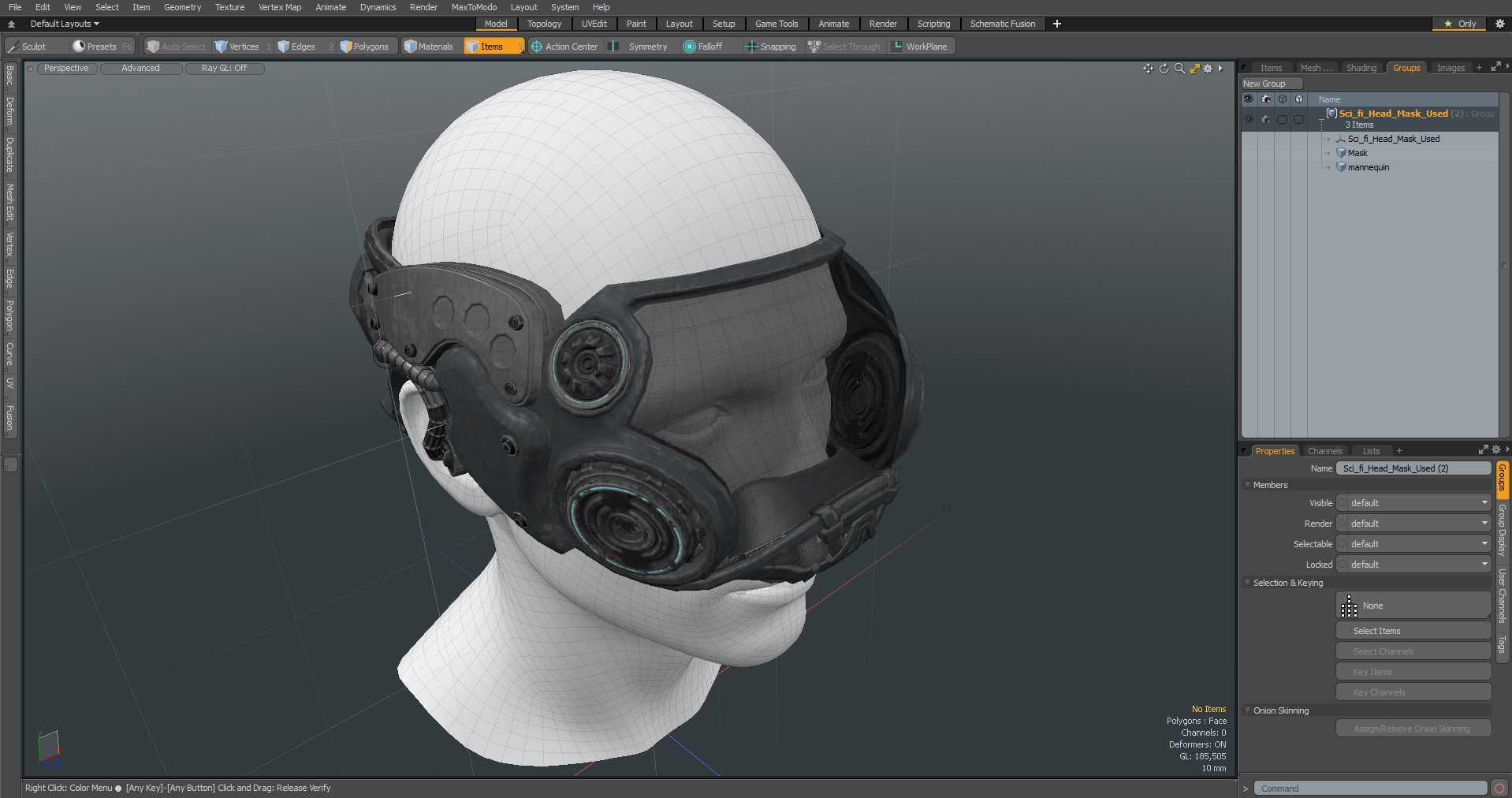Toggle the Only star button
Screen dimensions: 1512x798
pos(1459,24)
